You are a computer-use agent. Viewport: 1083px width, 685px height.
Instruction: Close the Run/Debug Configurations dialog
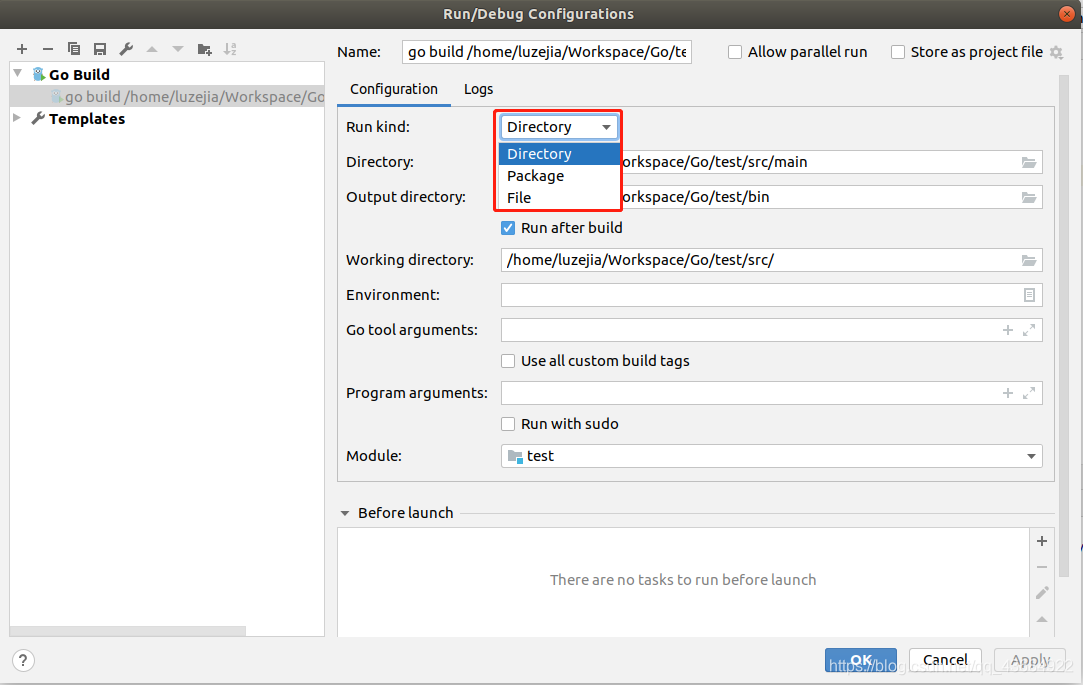click(x=1066, y=14)
